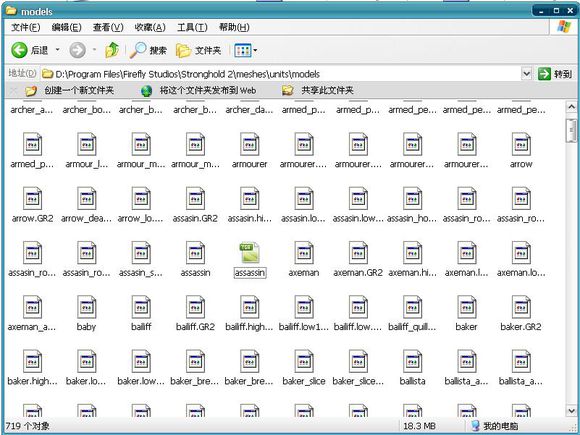Click the green Back arrow button
Viewport: 580px width, 435px height.
(x=19, y=50)
